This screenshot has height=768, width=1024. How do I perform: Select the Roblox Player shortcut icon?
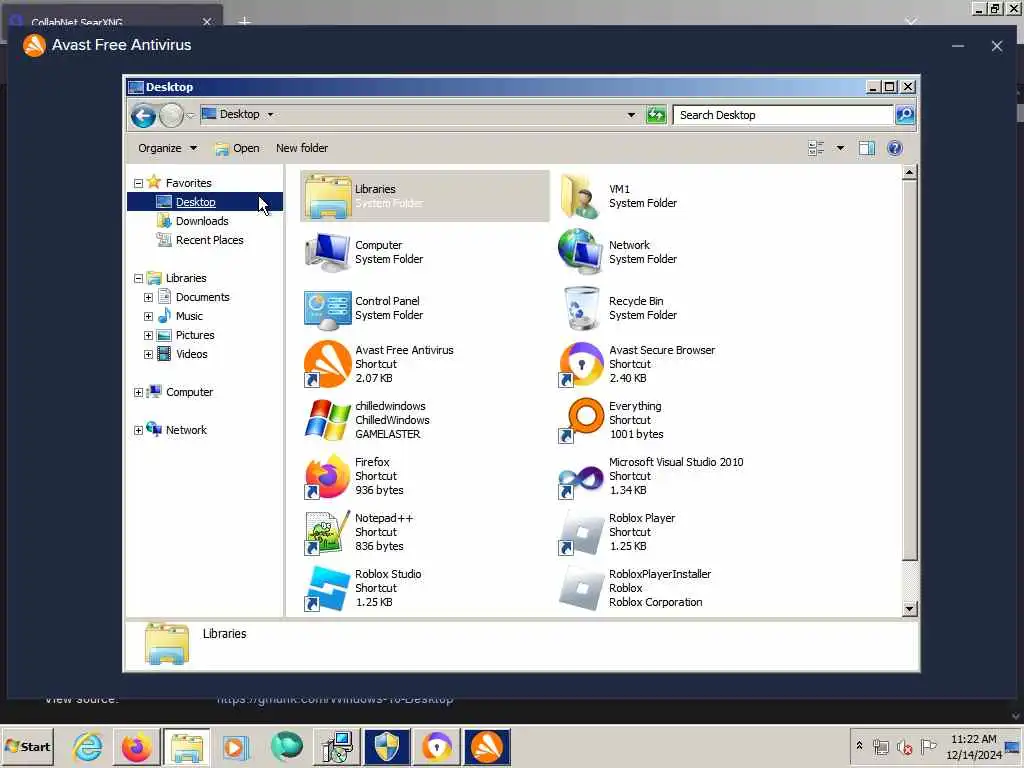581,532
